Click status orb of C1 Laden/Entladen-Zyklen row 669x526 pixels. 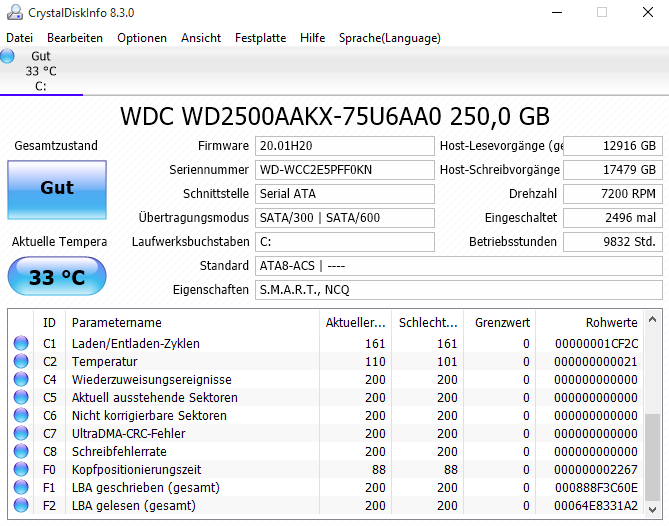click(21, 343)
